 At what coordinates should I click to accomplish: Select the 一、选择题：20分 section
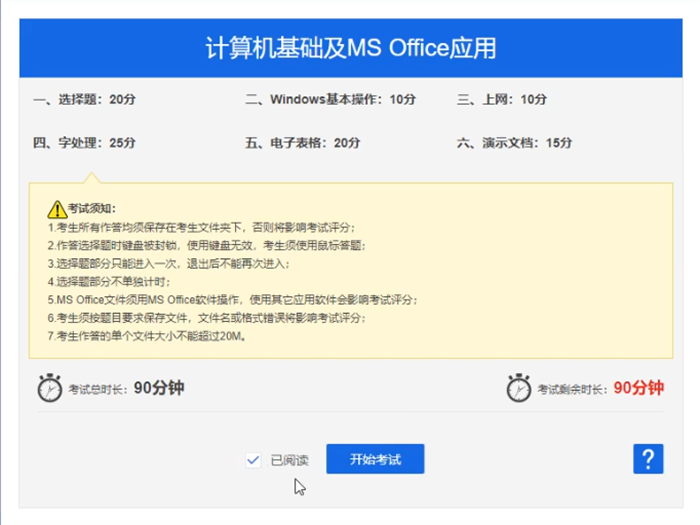pos(84,99)
